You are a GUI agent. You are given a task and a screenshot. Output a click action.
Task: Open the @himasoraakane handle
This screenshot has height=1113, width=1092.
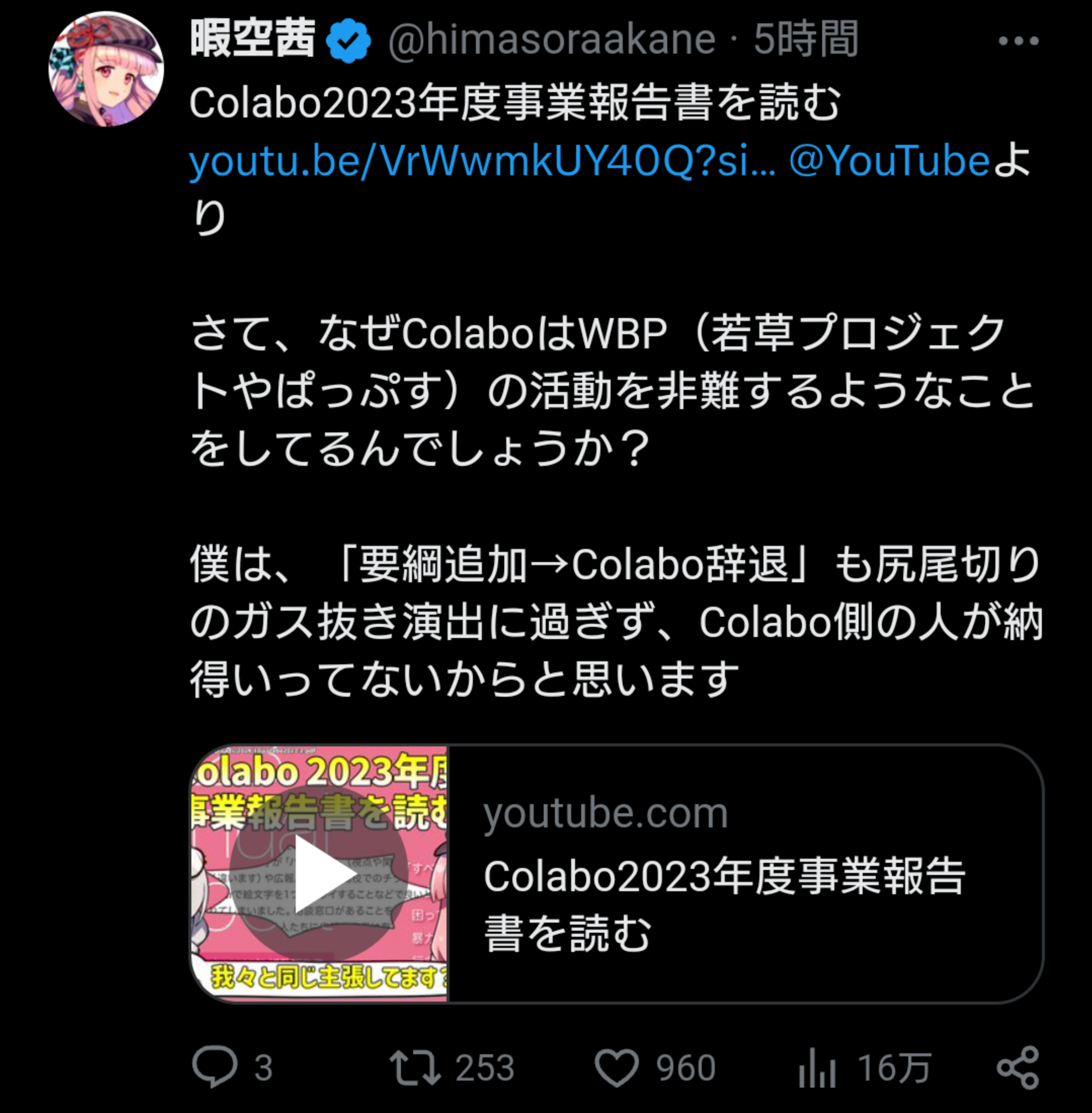[552, 40]
